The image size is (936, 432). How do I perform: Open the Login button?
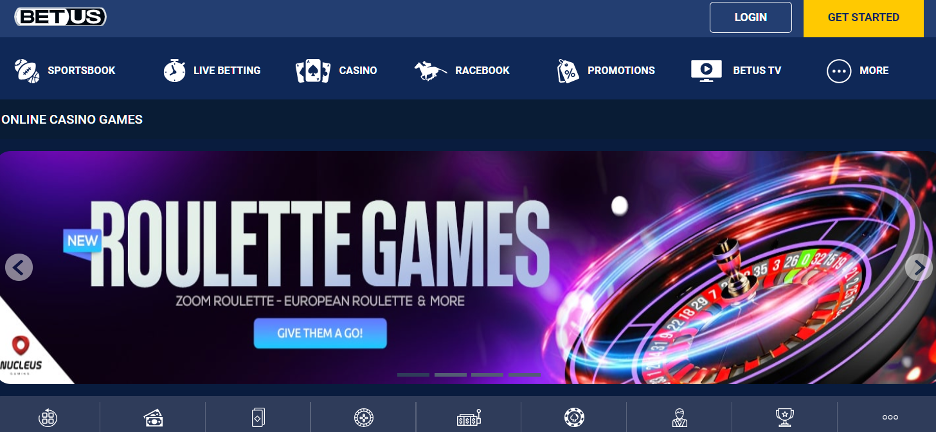tap(750, 17)
